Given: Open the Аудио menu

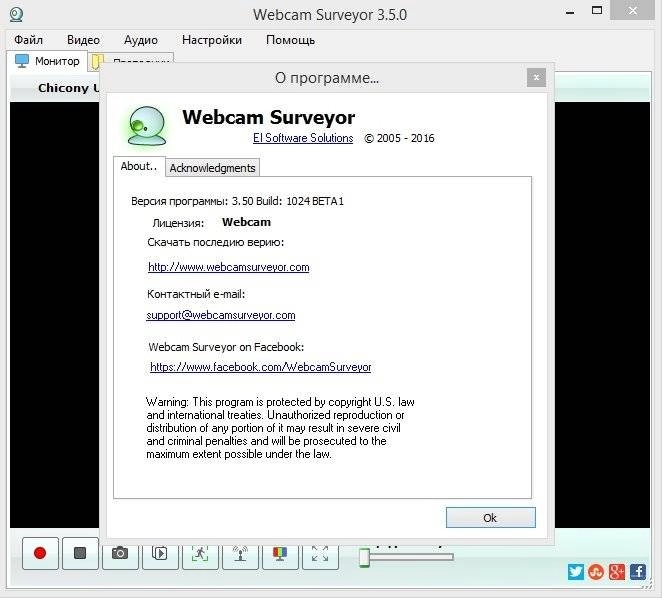Looking at the screenshot, I should (x=141, y=40).
